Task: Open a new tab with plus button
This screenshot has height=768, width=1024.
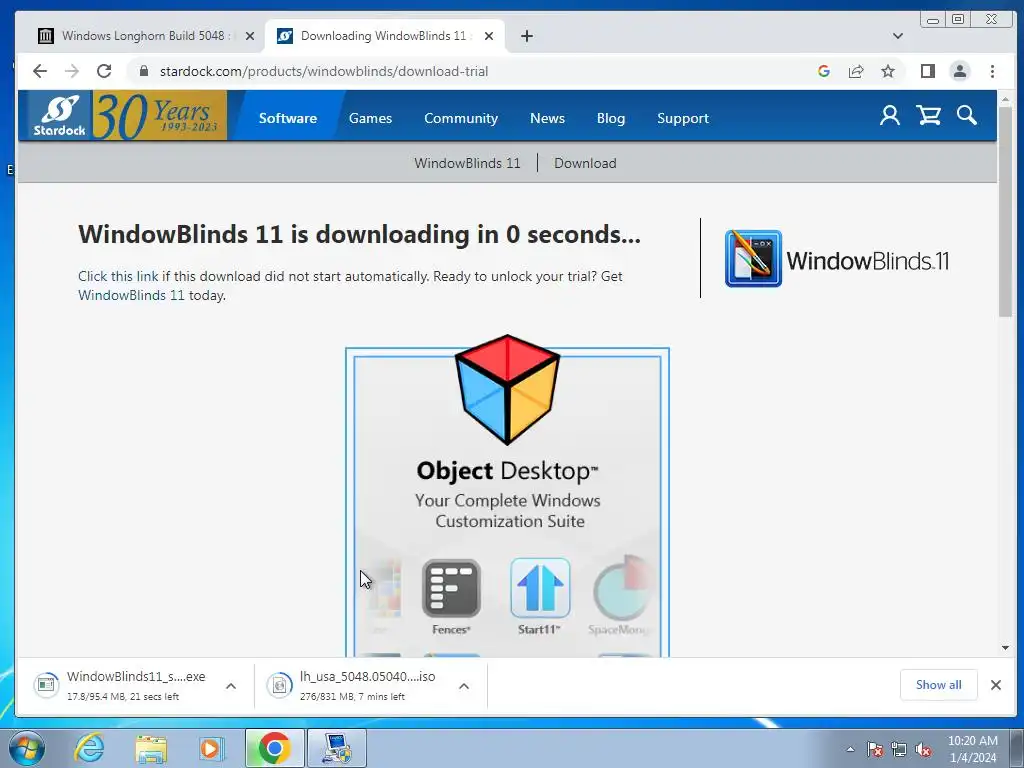Action: click(x=527, y=36)
